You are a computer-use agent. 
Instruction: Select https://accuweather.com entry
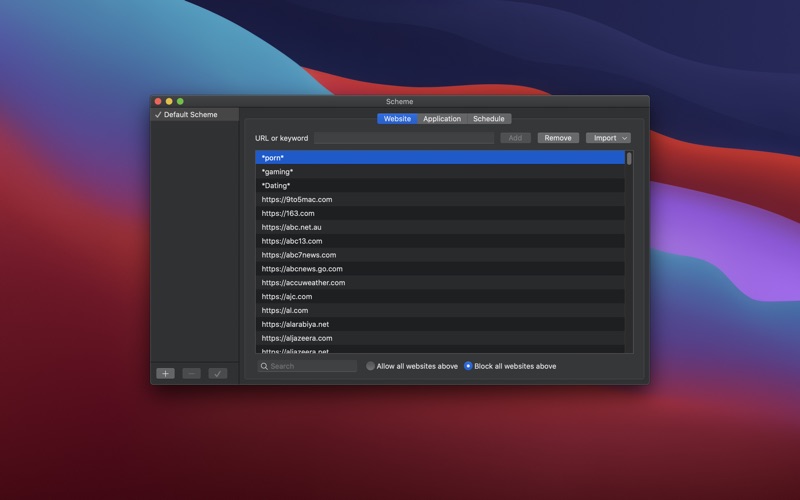(x=440, y=282)
